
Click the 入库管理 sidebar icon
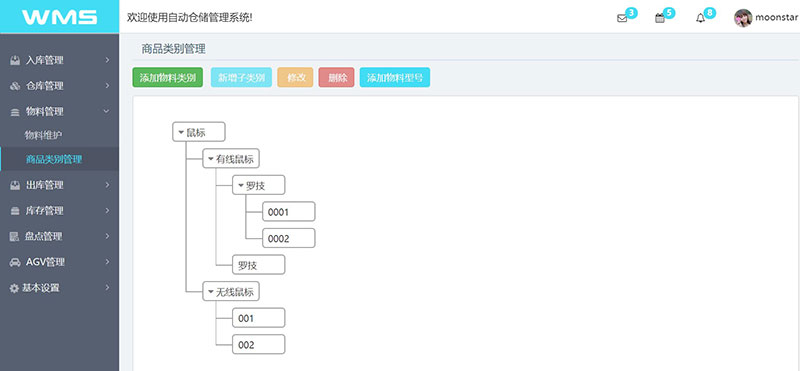(15, 60)
